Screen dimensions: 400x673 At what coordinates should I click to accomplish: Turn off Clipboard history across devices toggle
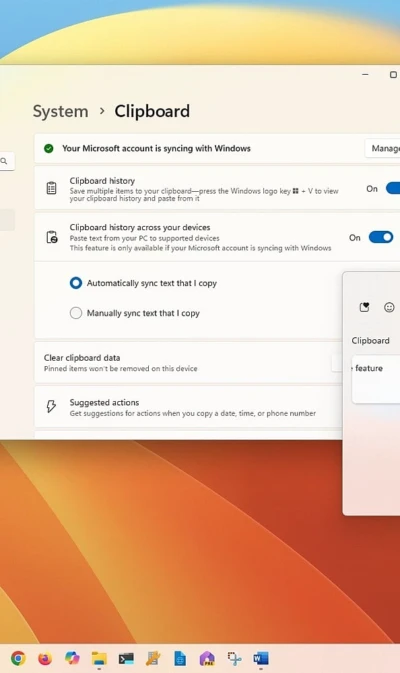click(381, 237)
